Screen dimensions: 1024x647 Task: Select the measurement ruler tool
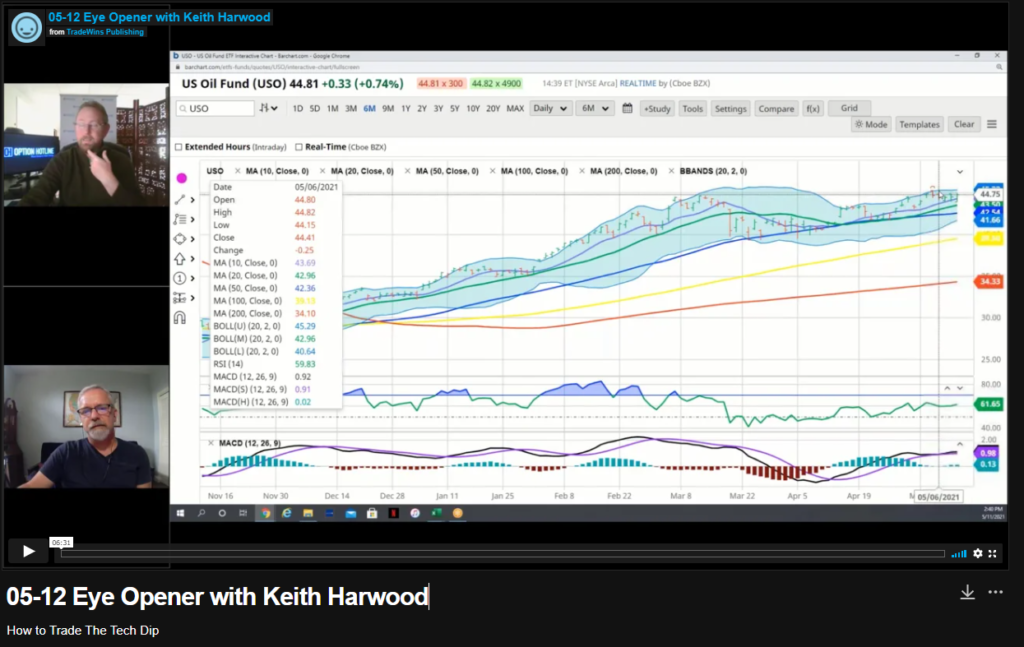pyautogui.click(x=180, y=298)
